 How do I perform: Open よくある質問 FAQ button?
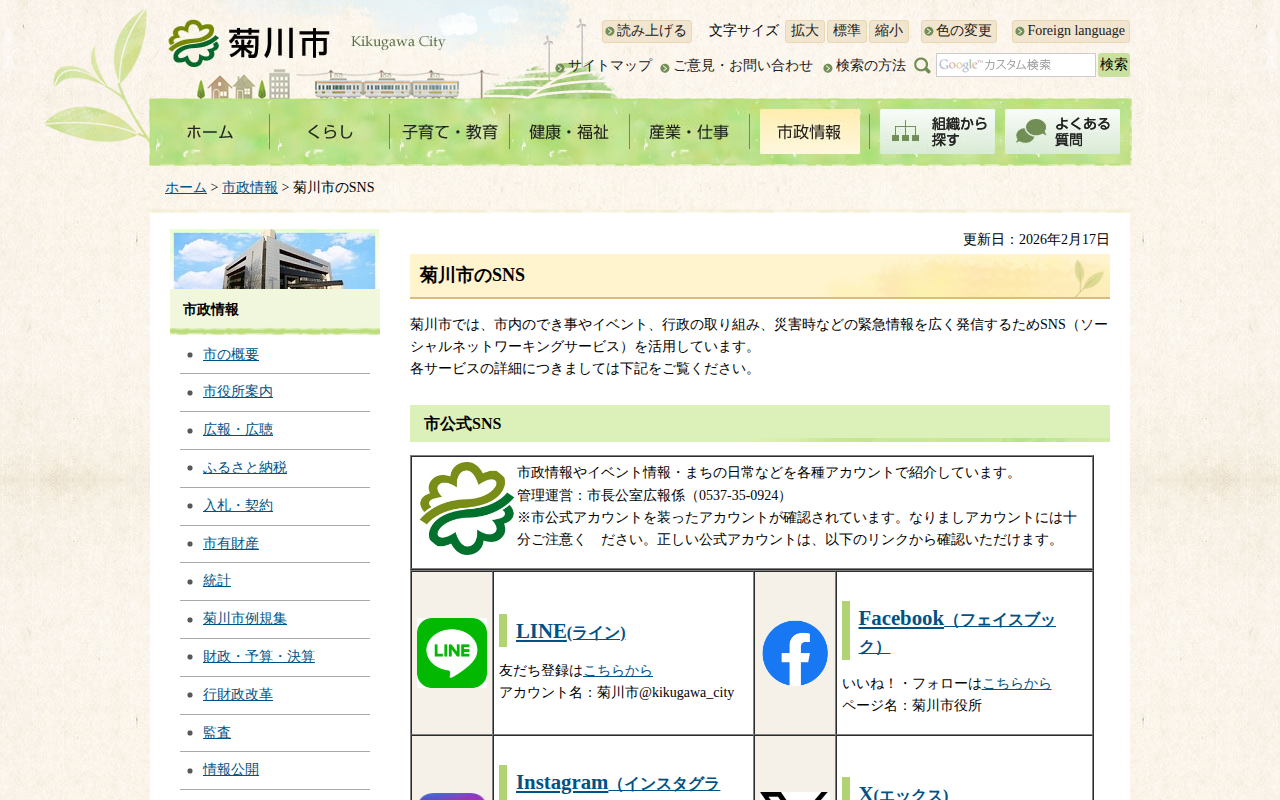pos(1062,131)
